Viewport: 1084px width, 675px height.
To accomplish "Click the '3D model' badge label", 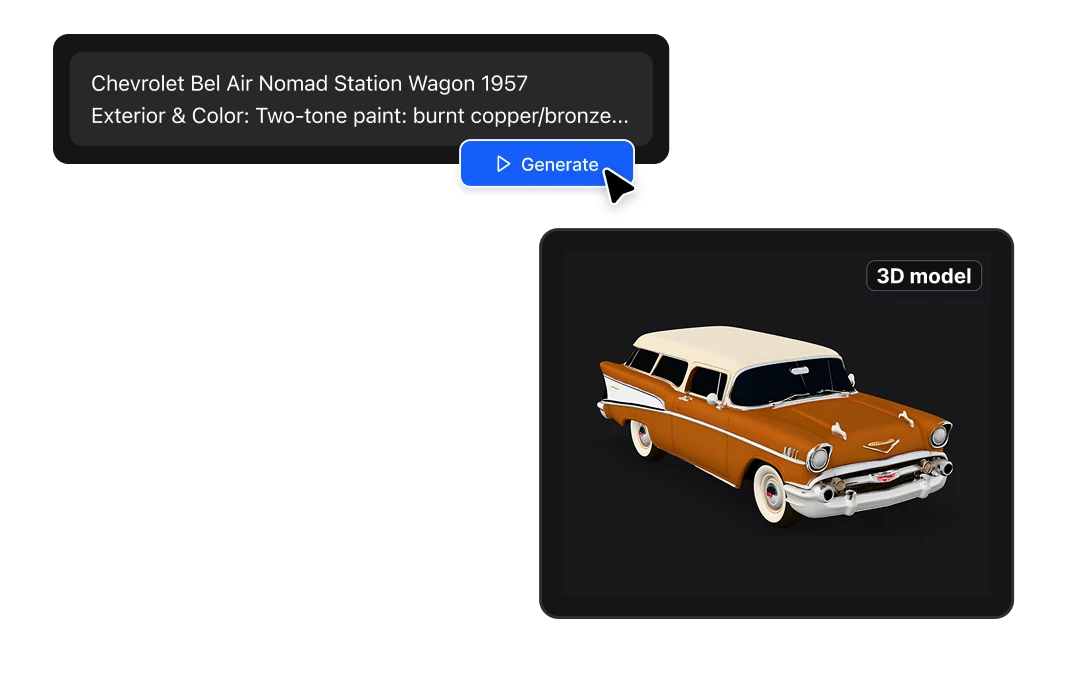I will pos(924,276).
